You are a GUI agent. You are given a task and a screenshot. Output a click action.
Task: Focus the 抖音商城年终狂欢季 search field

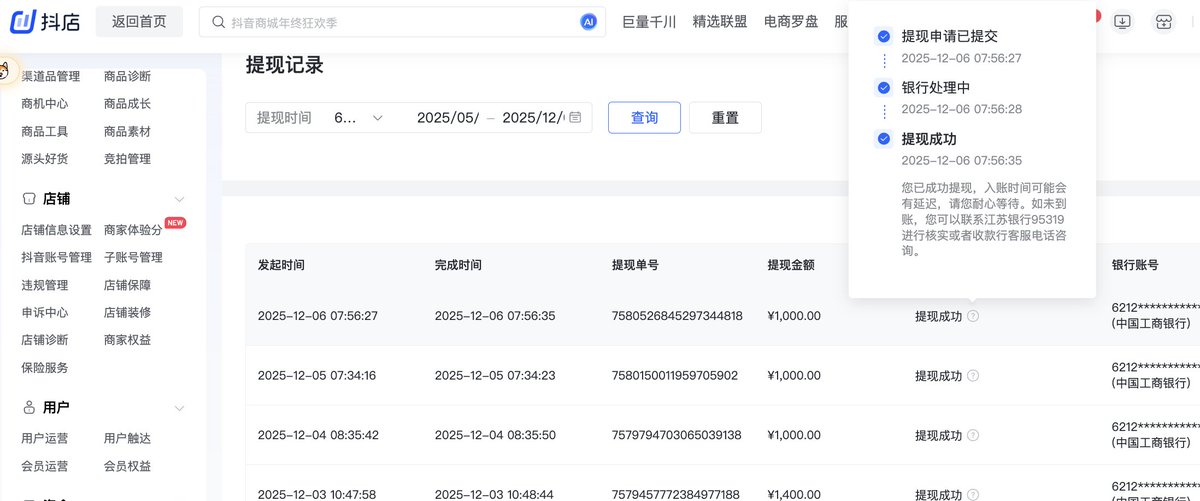(403, 22)
